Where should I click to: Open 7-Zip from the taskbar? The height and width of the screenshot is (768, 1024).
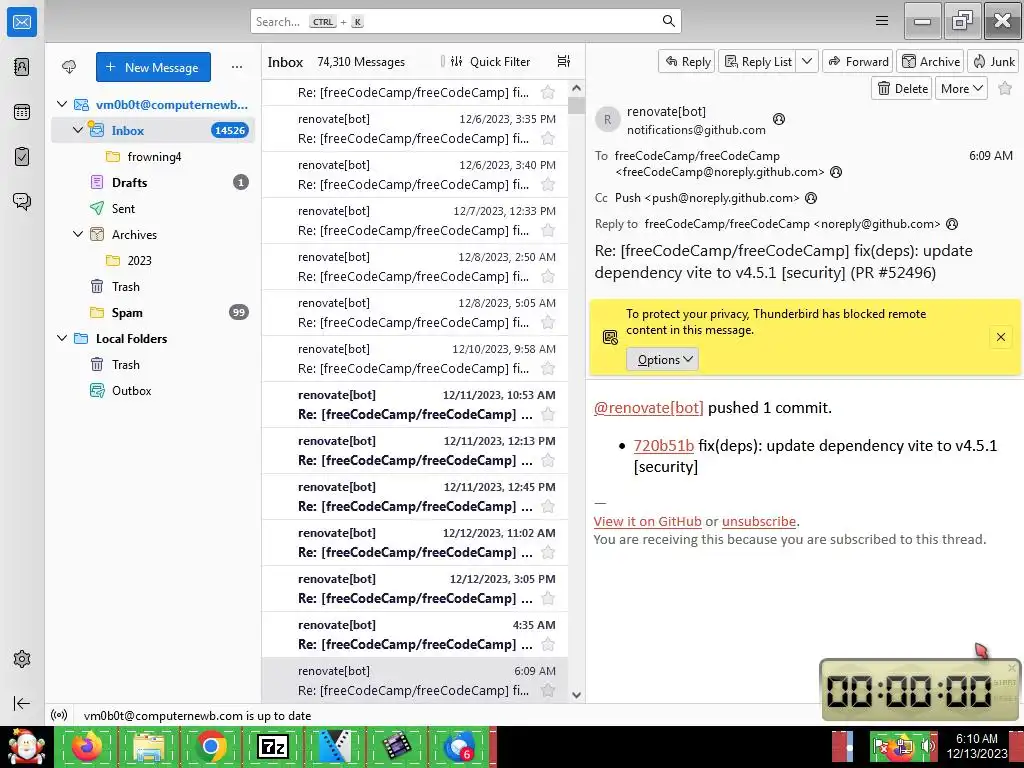[x=273, y=746]
